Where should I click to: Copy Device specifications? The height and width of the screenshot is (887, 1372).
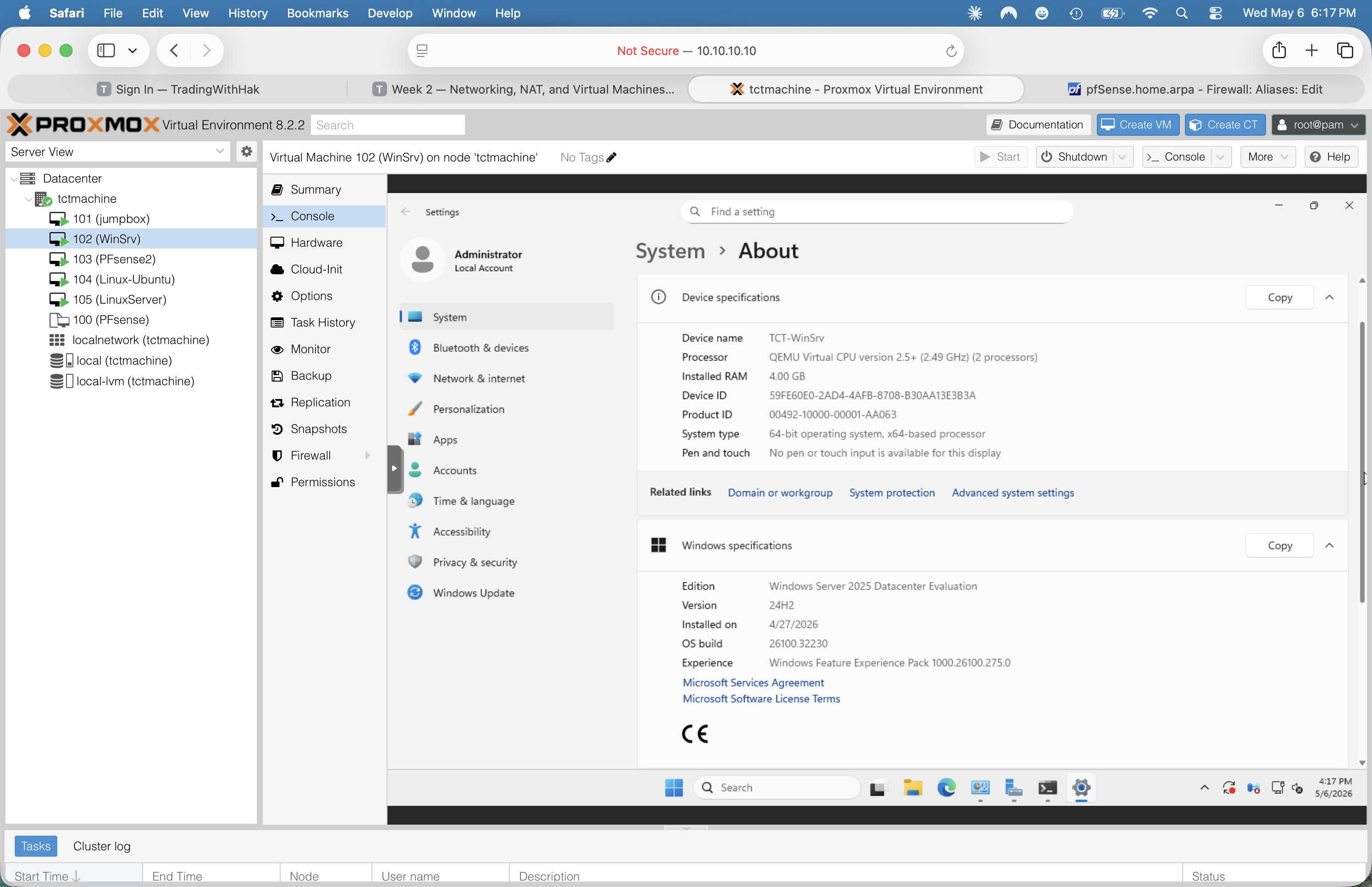point(1279,297)
